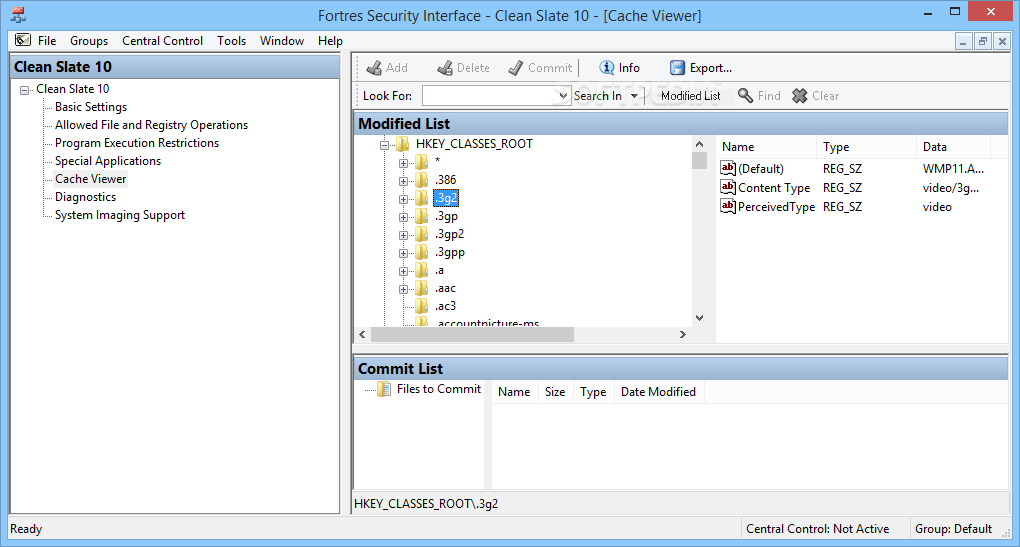1020x547 pixels.
Task: Click the registry tree's scroll-right arrow
Action: pyautogui.click(x=682, y=334)
